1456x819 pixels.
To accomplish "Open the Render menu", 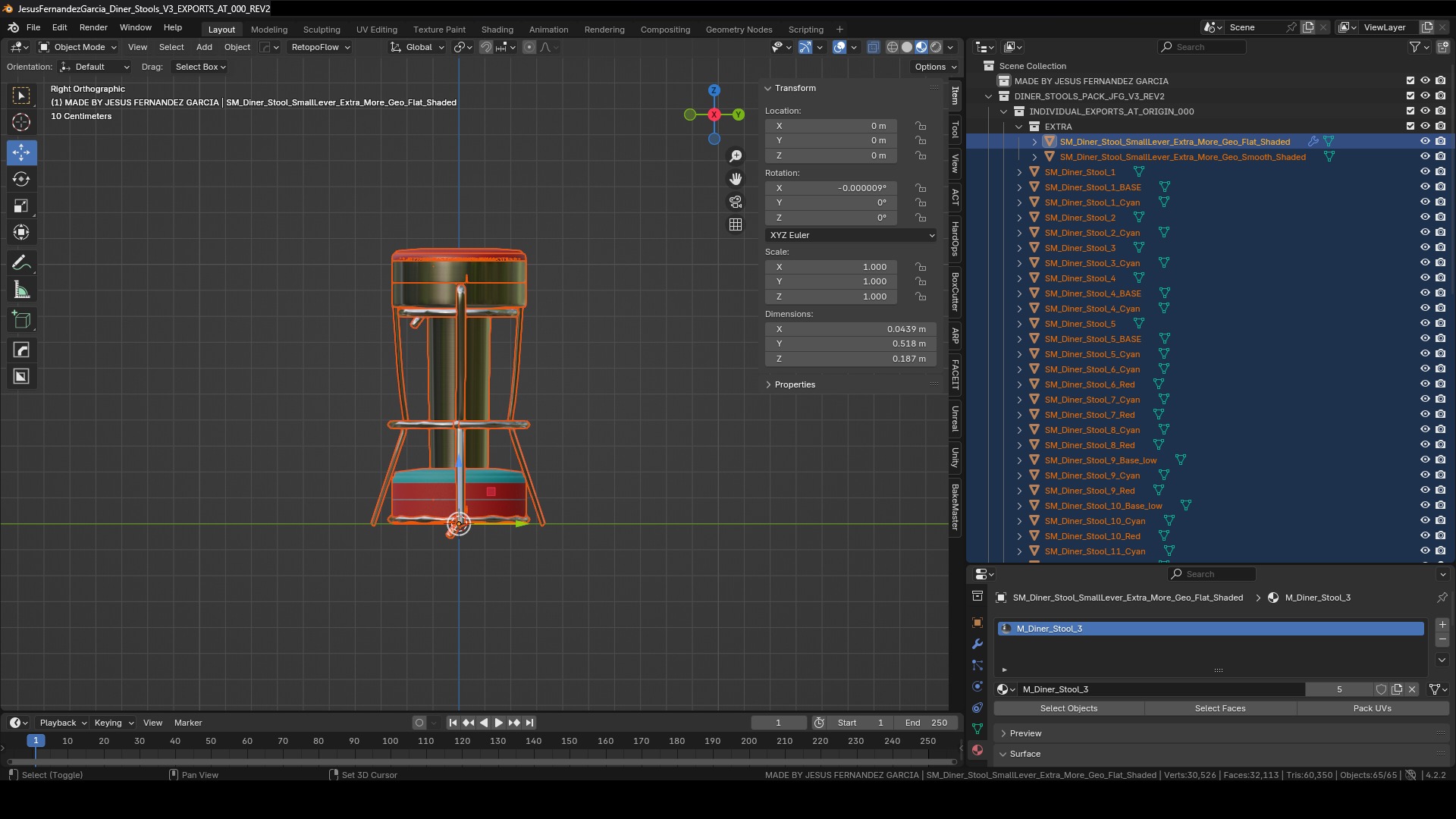I will point(93,27).
